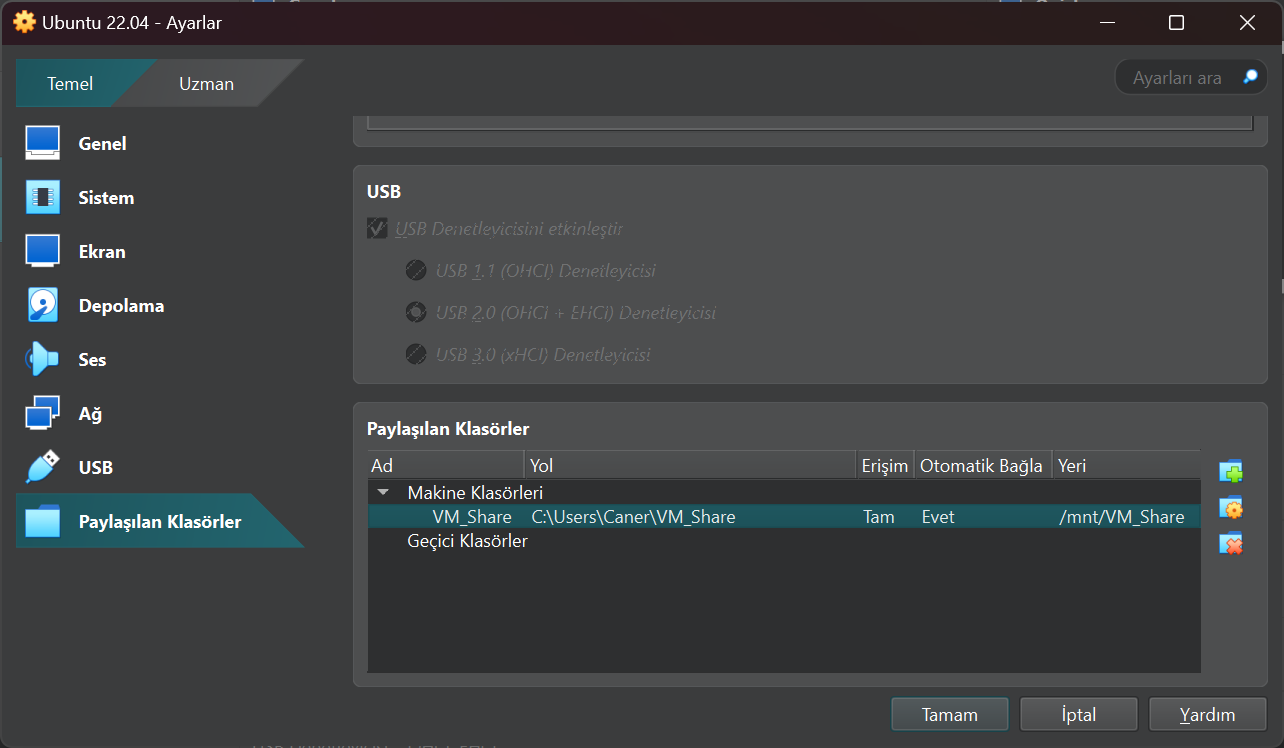Edit the selected shared folder

[1231, 508]
